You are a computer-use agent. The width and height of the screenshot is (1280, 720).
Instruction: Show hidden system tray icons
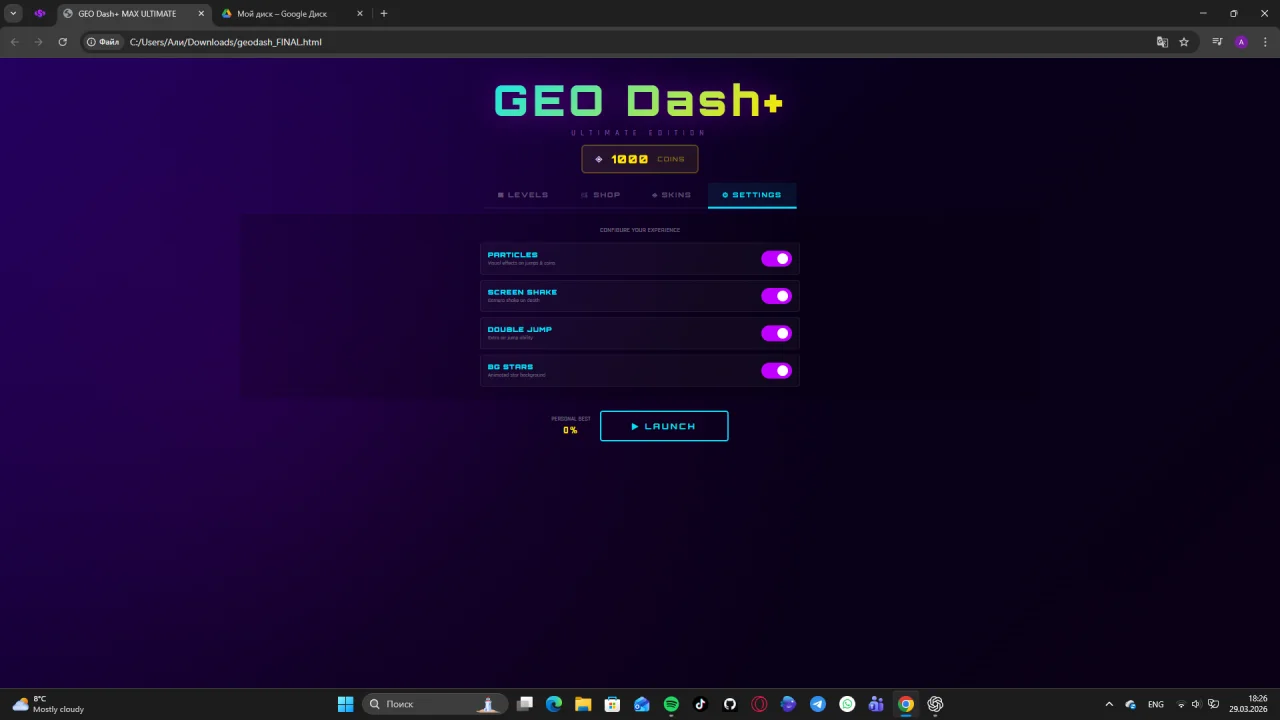pyautogui.click(x=1109, y=704)
